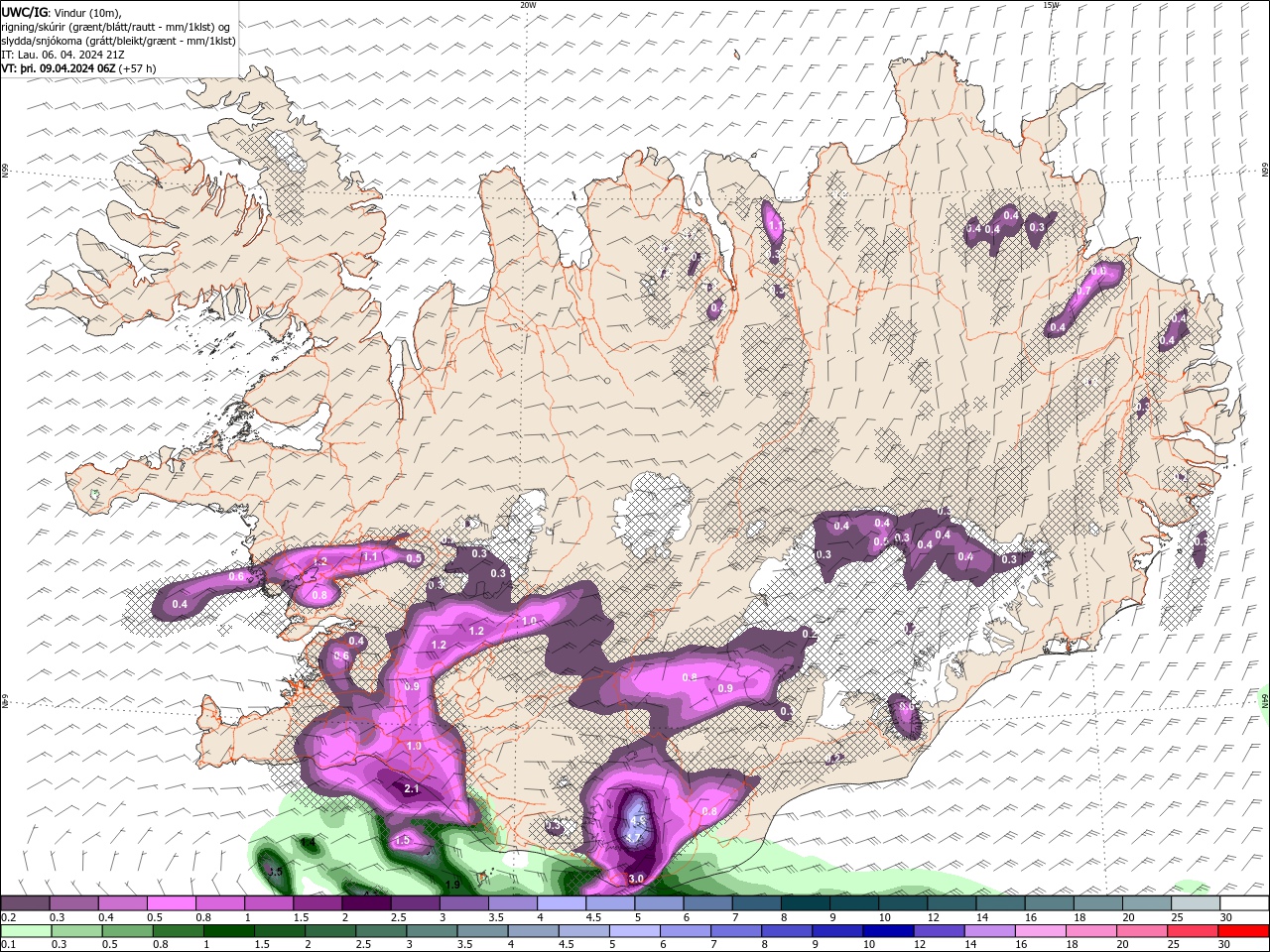Pick the snow-scale swatch between 3.5 and 4
The height and width of the screenshot is (952, 1270).
512,903
